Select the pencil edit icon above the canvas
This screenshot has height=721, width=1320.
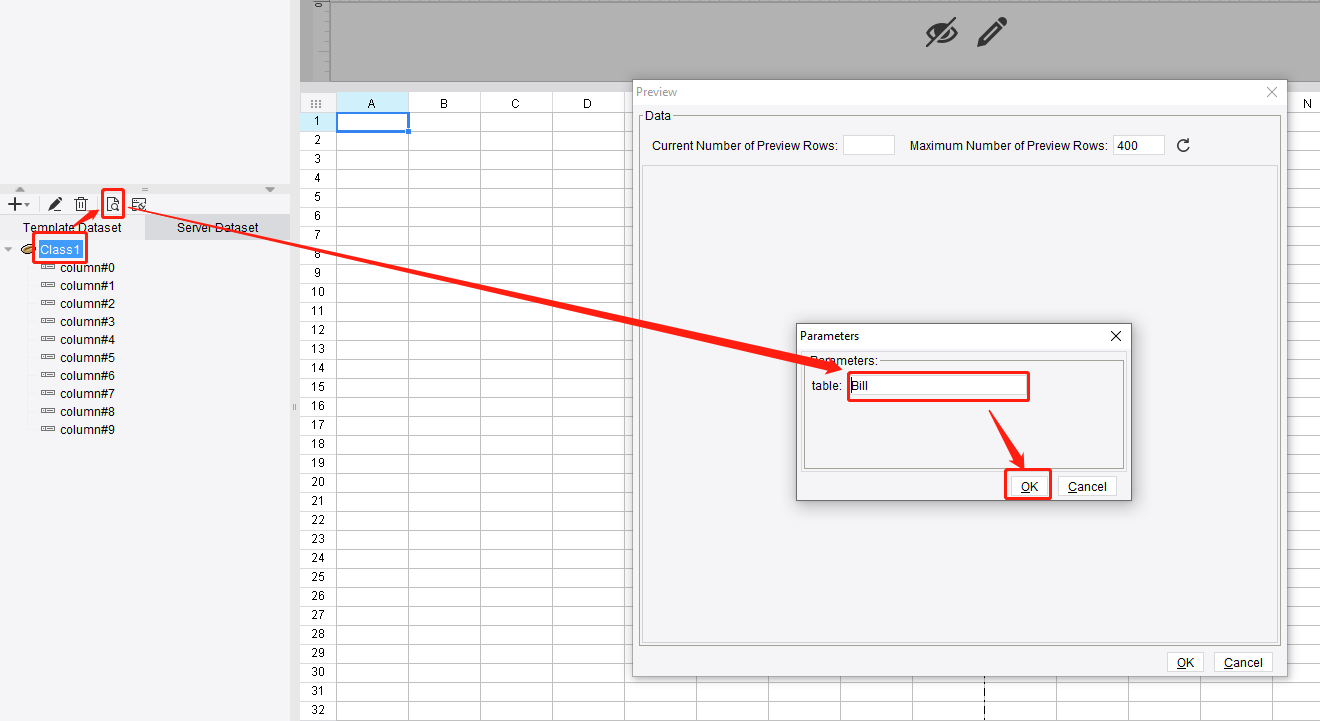[x=991, y=33]
